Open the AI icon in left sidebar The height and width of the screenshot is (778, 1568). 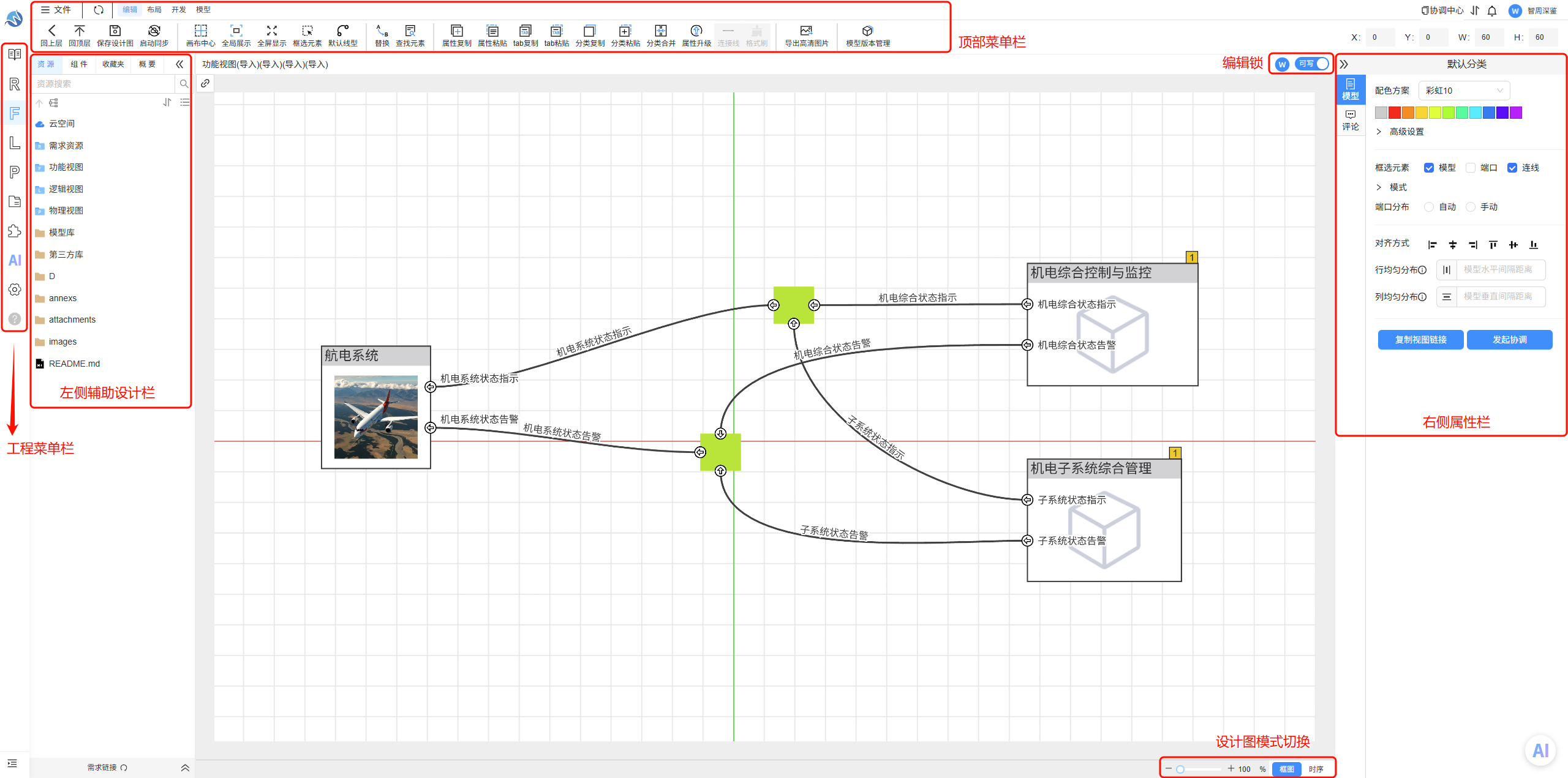15,260
